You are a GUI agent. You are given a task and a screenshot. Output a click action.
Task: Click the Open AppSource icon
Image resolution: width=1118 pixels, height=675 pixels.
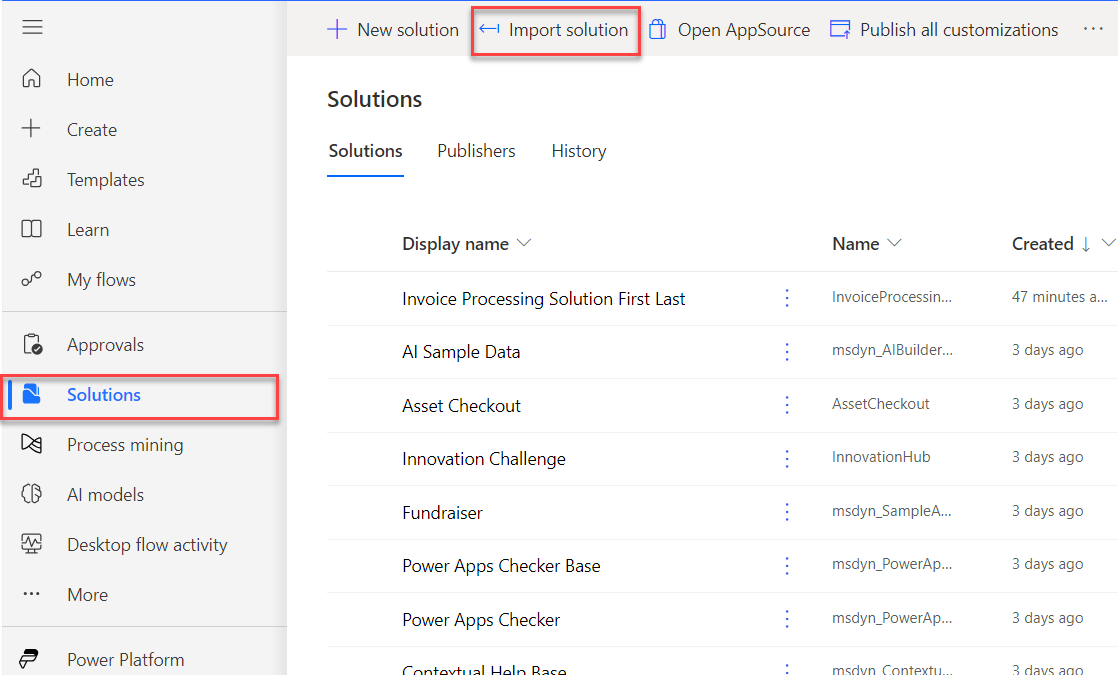pyautogui.click(x=657, y=29)
